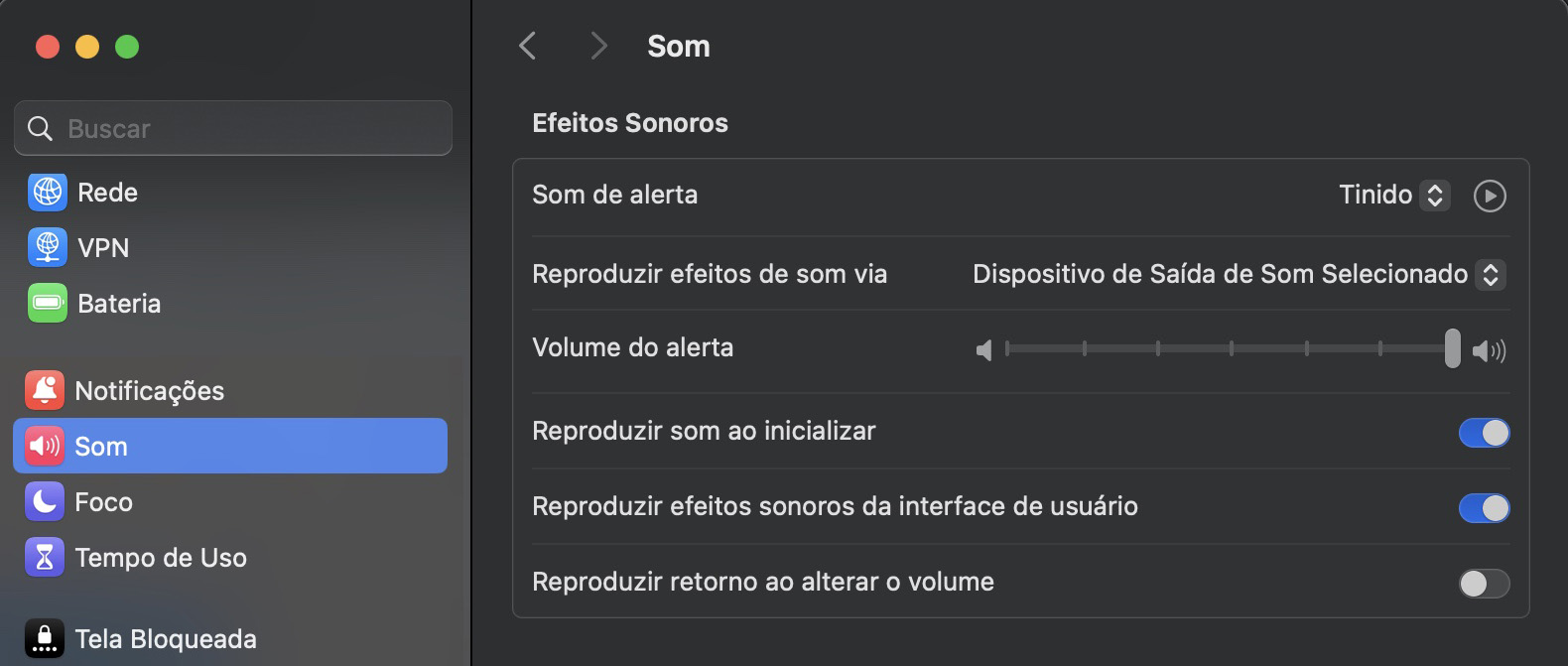Image resolution: width=1568 pixels, height=666 pixels.
Task: Select Som in the sidebar menu
Action: pos(102,446)
